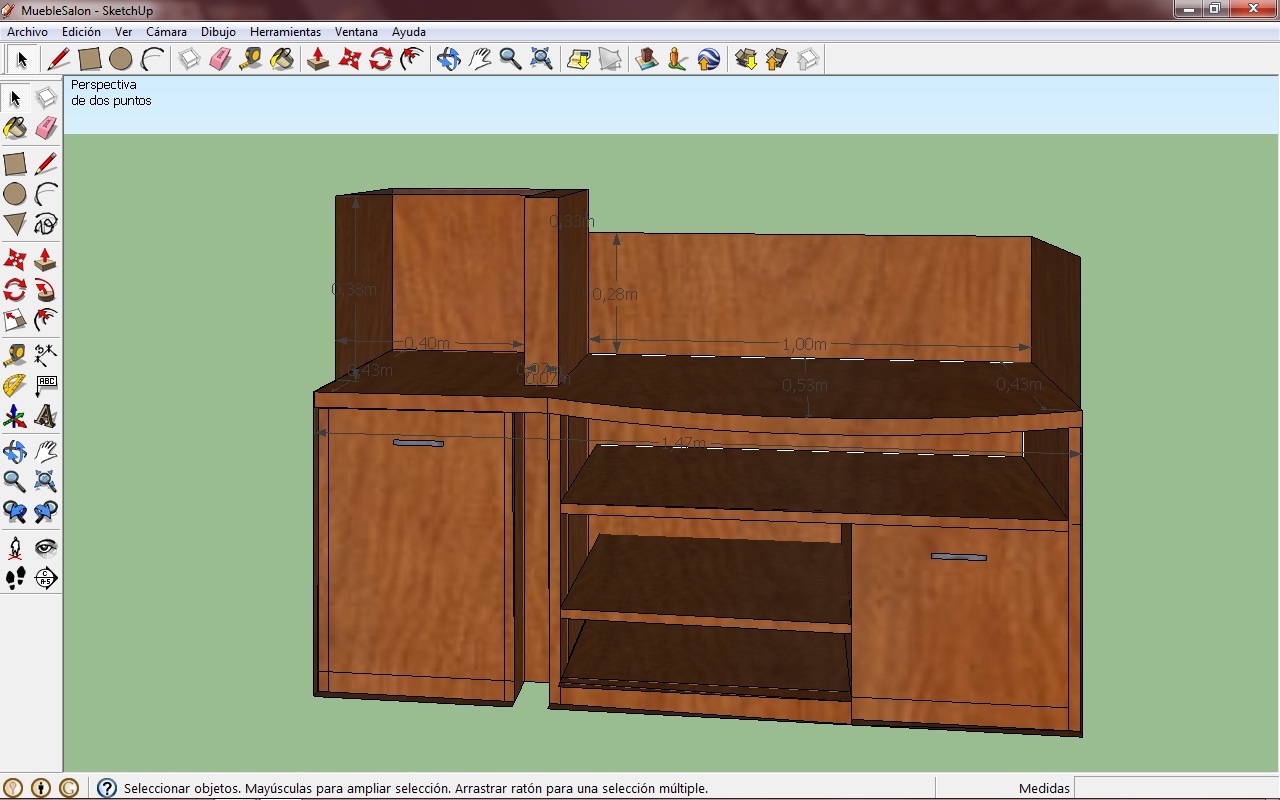Open the Herramientas menu

point(285,32)
